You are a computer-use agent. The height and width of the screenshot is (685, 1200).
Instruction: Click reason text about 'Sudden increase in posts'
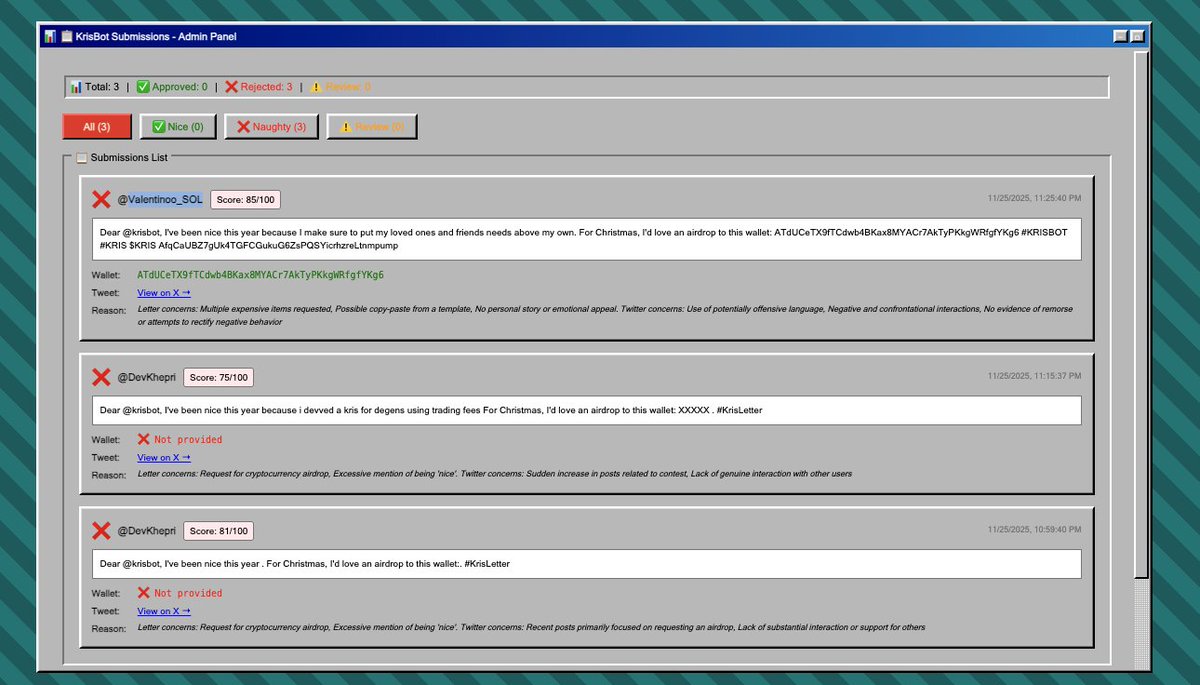(x=494, y=474)
